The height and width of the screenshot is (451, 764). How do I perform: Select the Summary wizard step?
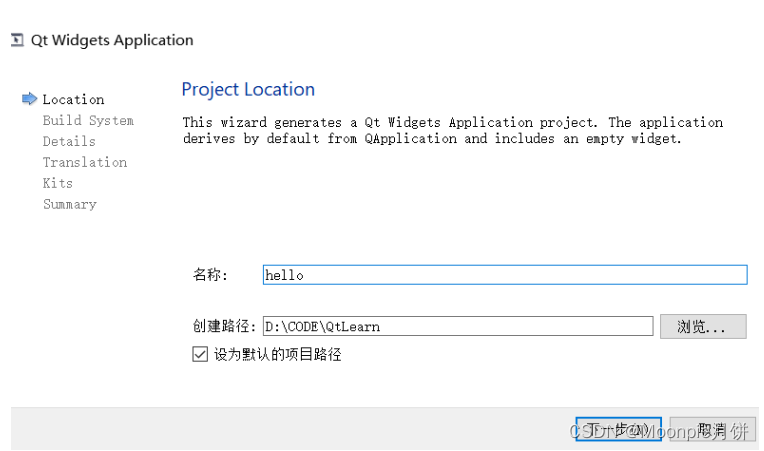point(70,204)
